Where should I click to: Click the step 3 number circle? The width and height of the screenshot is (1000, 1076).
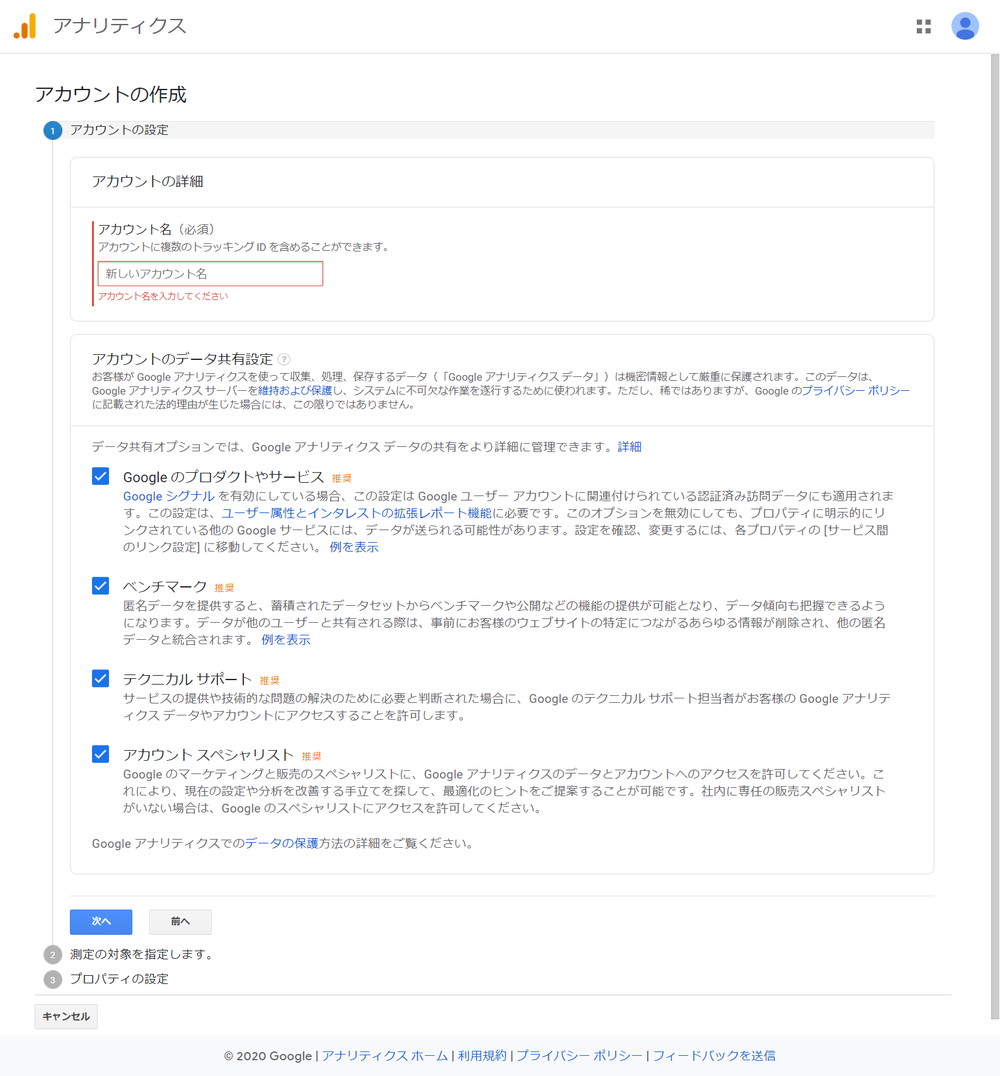[53, 979]
